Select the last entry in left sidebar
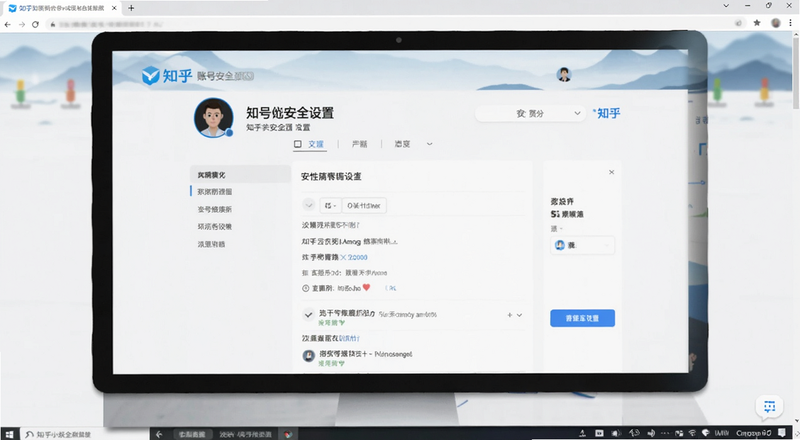 tap(211, 244)
